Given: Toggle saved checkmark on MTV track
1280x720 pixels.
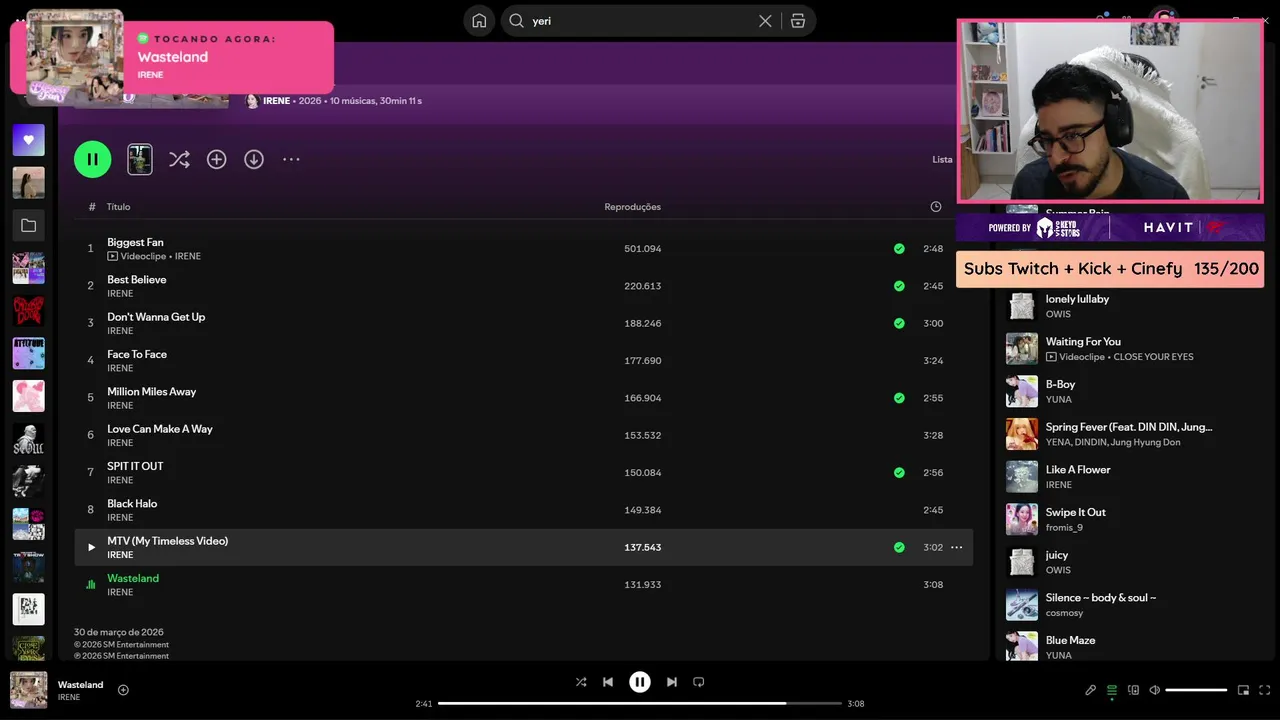Looking at the screenshot, I should [899, 547].
